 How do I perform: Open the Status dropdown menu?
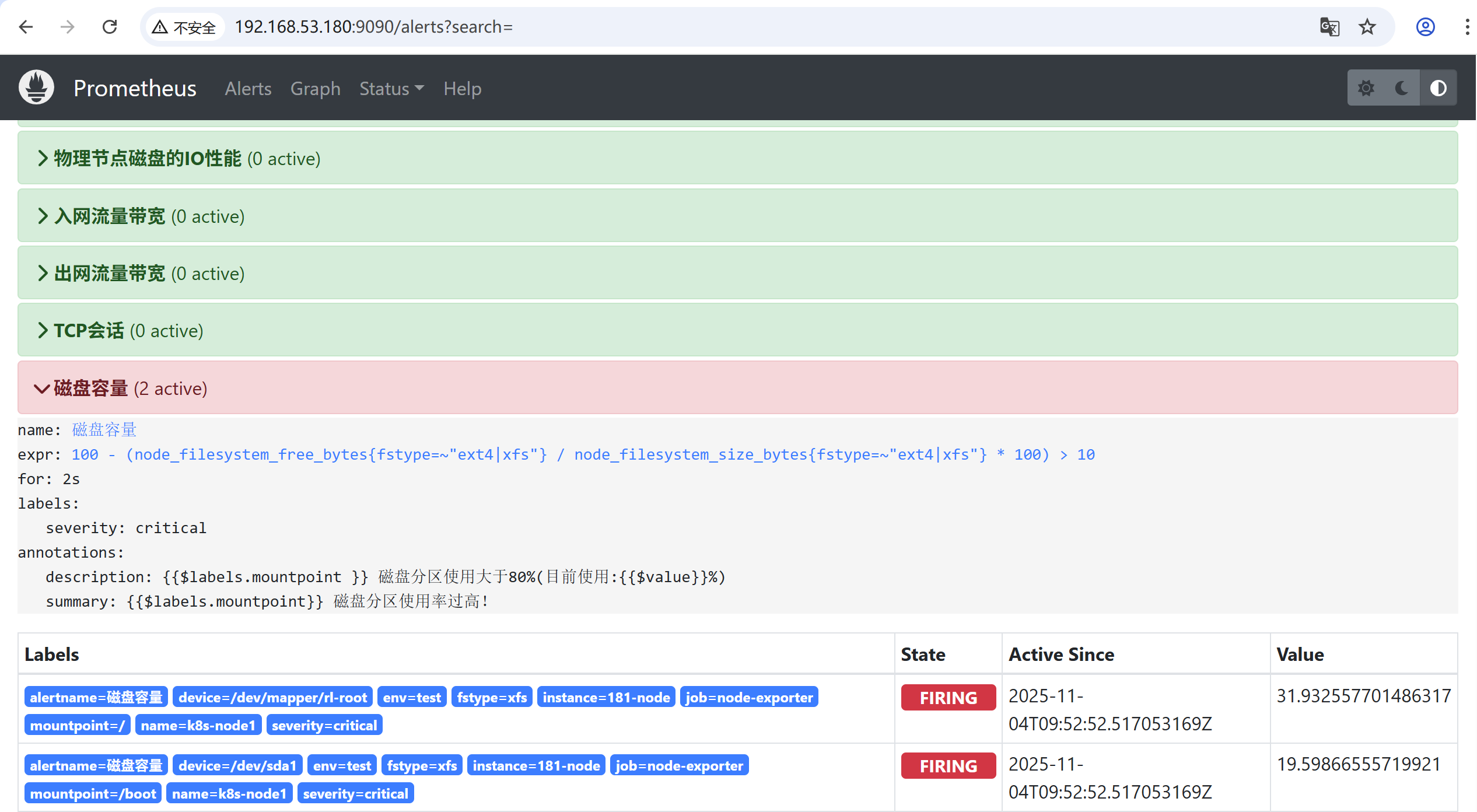391,88
